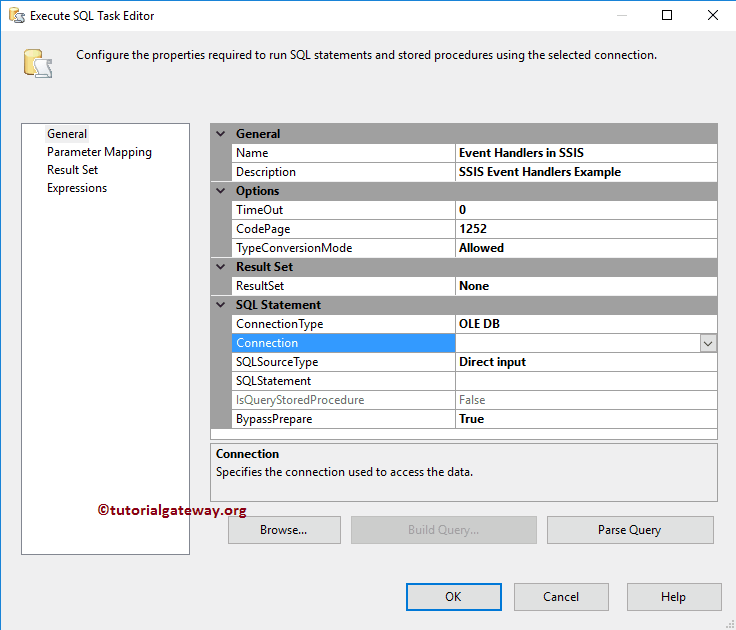This screenshot has width=736, height=630.
Task: Open Help for the task editor
Action: pos(674,597)
